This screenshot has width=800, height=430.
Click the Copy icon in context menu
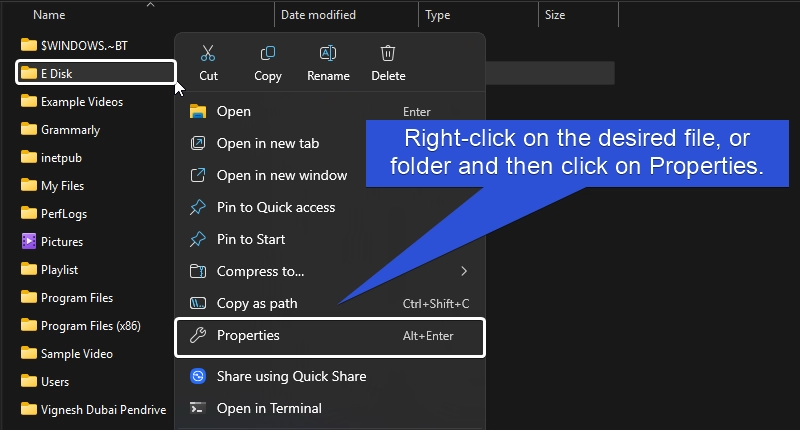(x=268, y=53)
